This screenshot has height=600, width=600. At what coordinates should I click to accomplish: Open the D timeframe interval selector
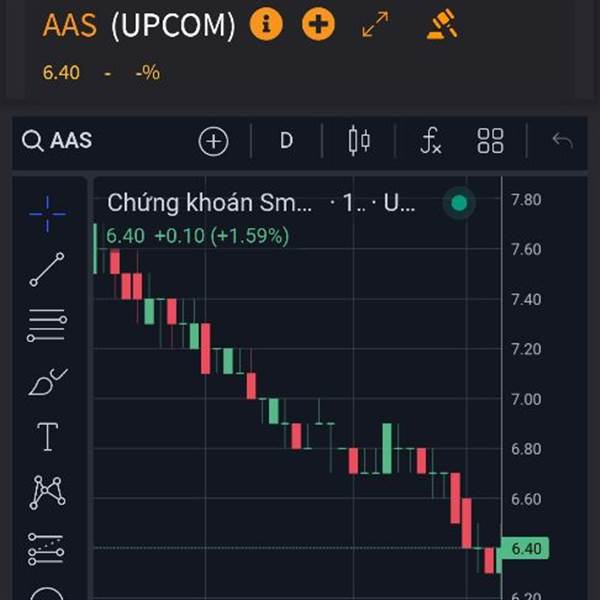tap(287, 141)
